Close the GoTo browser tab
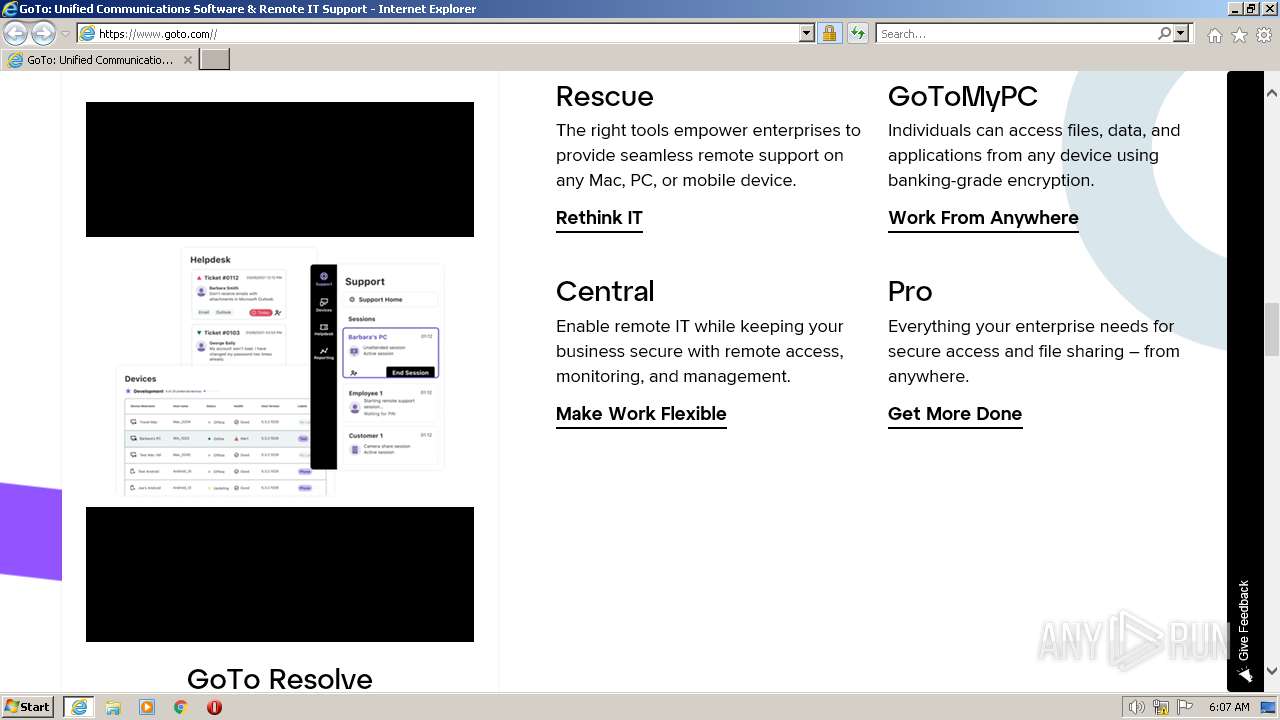This screenshot has height=720, width=1280. click(187, 60)
